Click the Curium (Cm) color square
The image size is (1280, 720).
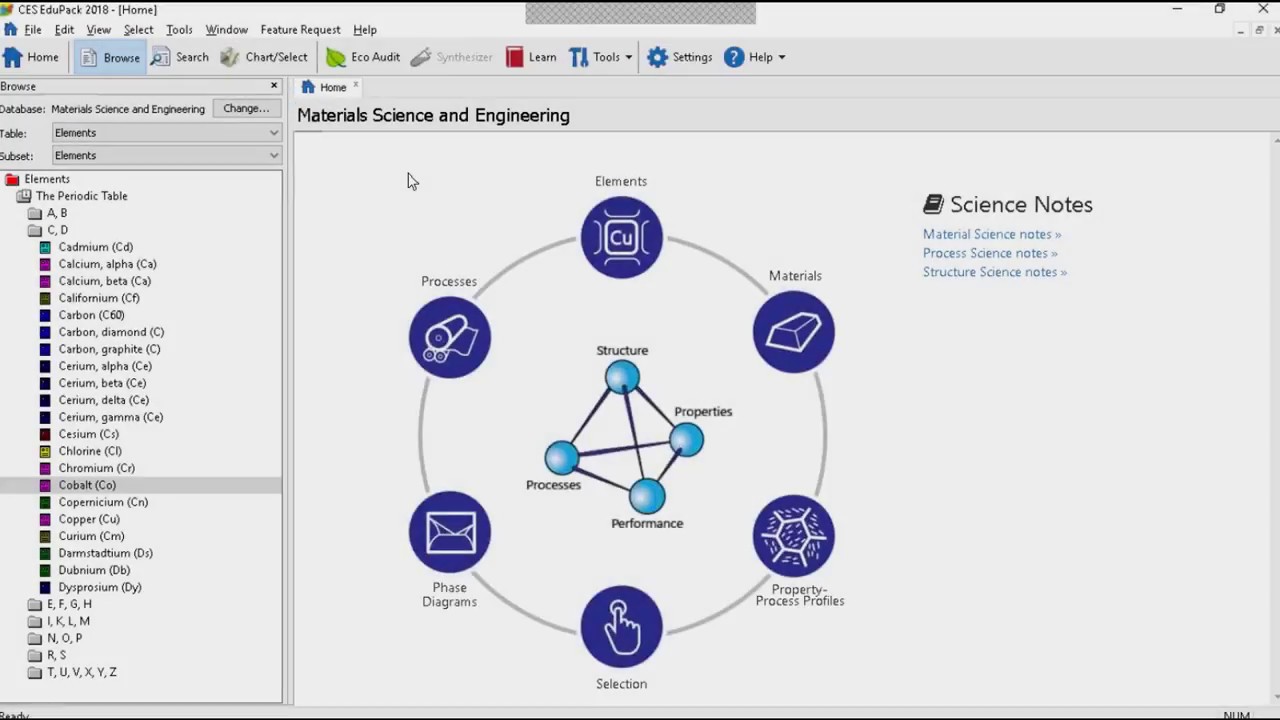coord(45,536)
